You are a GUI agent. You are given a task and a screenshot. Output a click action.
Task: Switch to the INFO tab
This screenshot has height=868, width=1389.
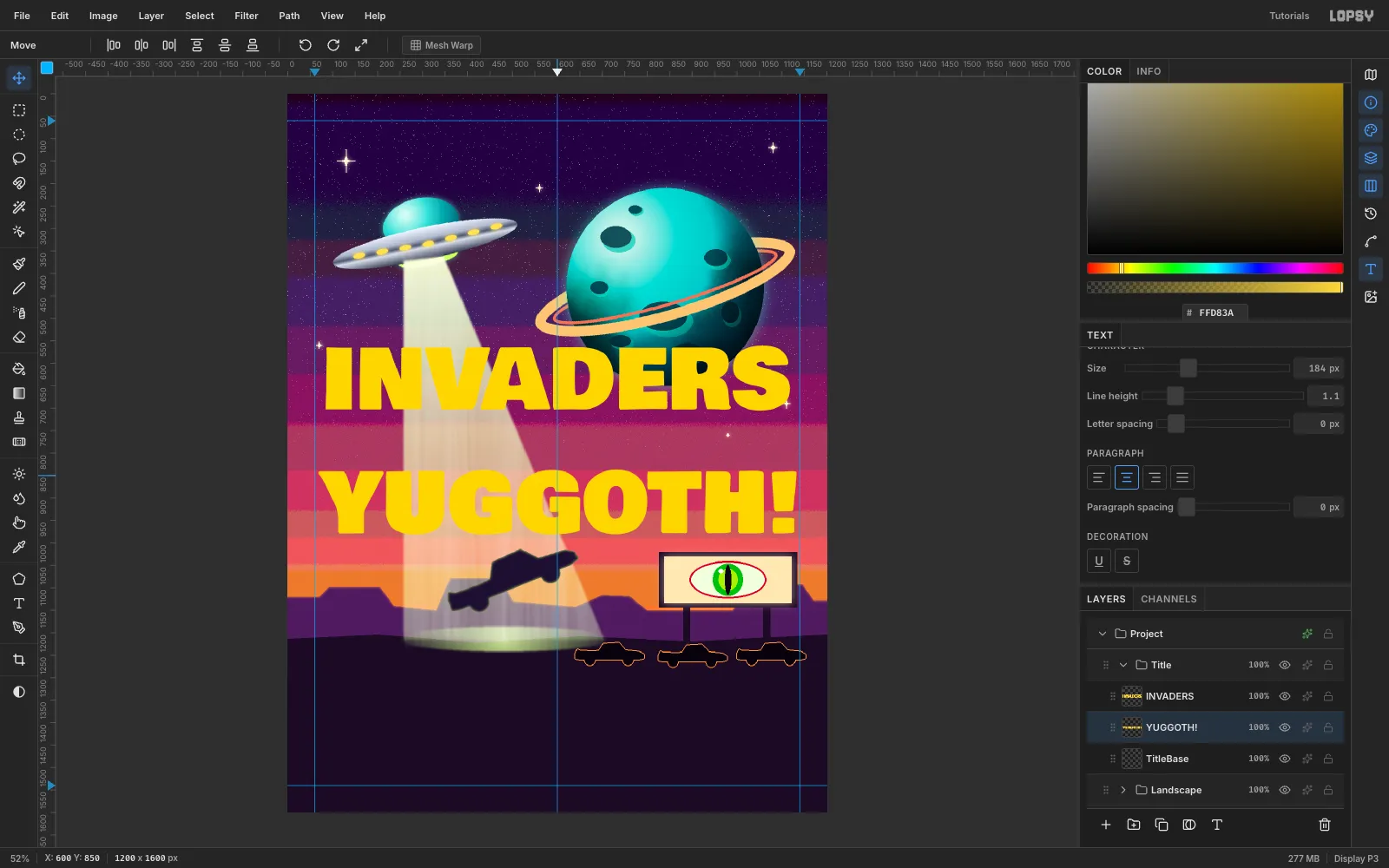[x=1149, y=71]
